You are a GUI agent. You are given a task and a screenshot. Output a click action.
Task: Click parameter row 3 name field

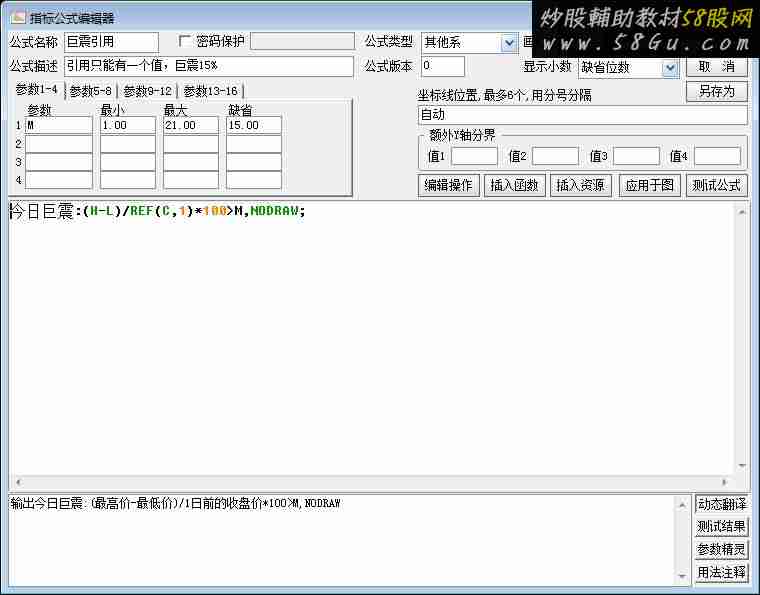(59, 162)
